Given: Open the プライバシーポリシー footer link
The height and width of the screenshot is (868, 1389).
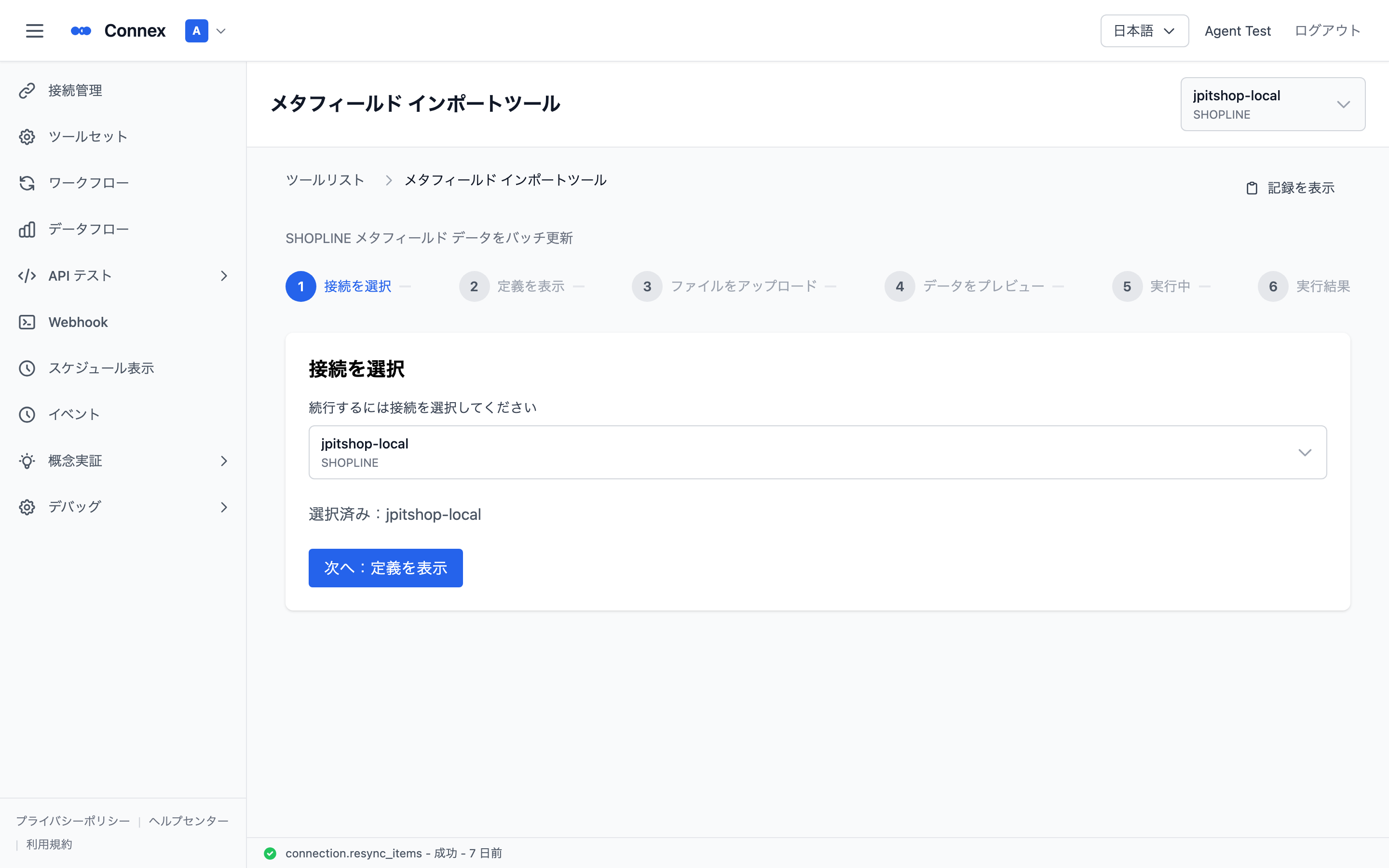Looking at the screenshot, I should 73,821.
